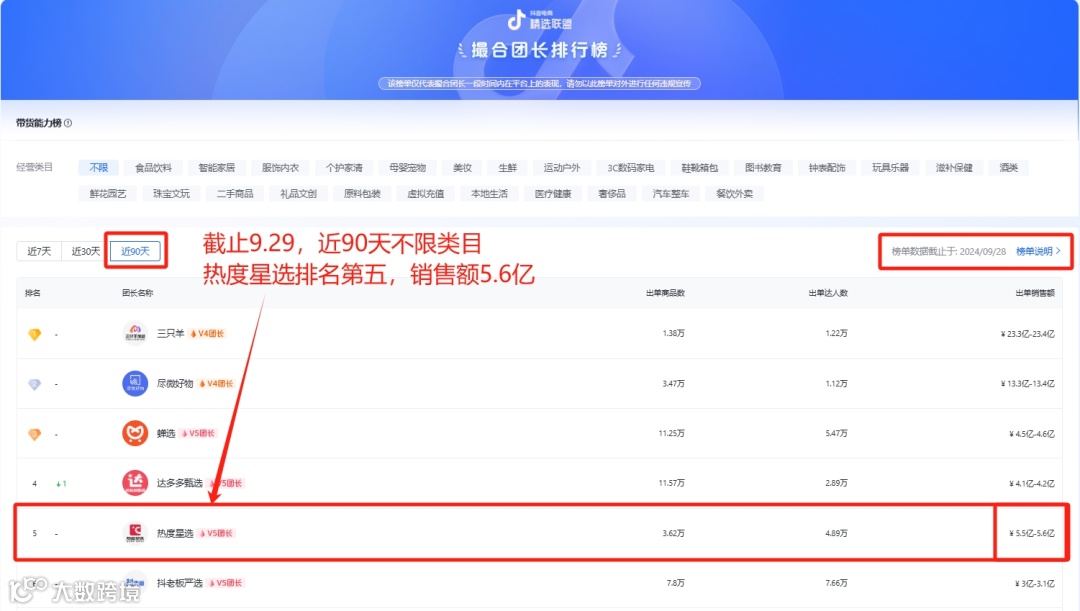The height and width of the screenshot is (611, 1080).
Task: Click the 三只羊 team name
Action: 170,333
